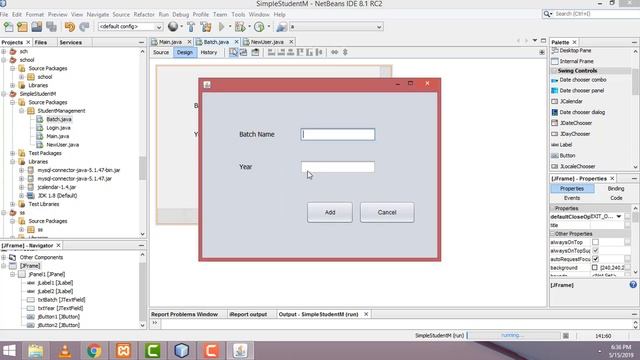Screen dimensions: 640x360
Task: Select JLocaleChooser in Palette
Action: pyautogui.click(x=577, y=167)
